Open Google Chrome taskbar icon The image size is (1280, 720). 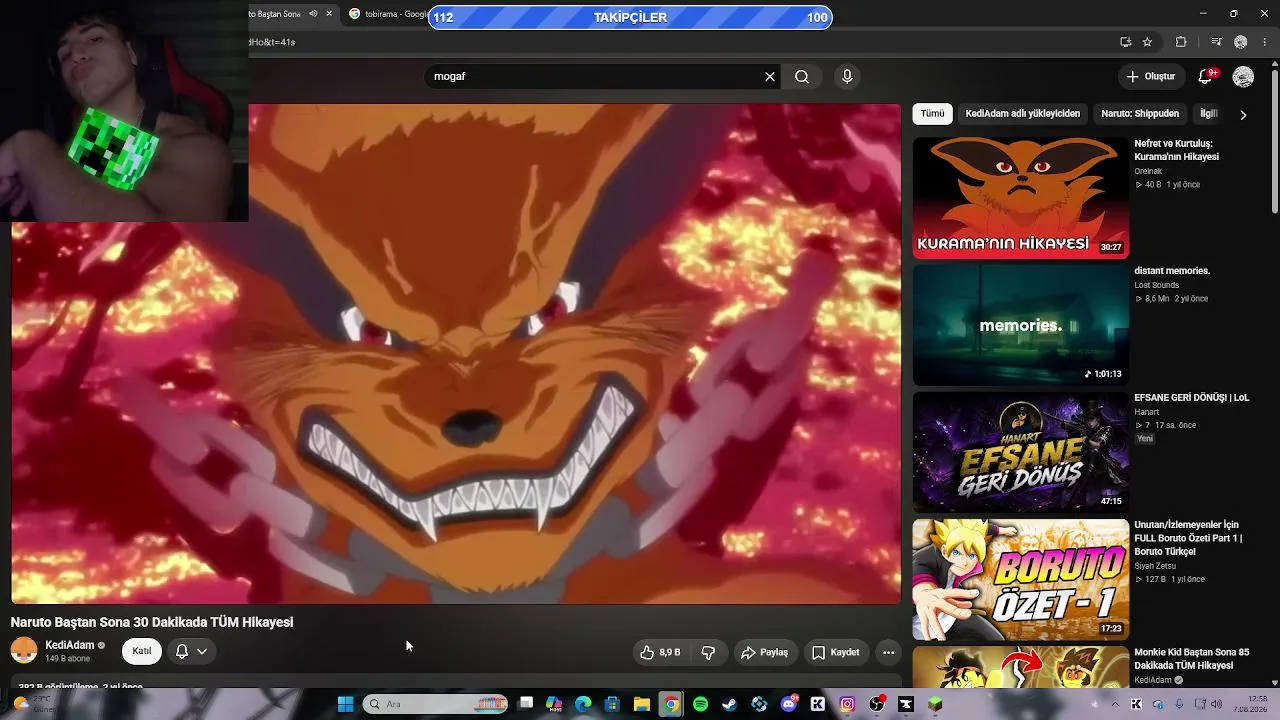[x=671, y=704]
